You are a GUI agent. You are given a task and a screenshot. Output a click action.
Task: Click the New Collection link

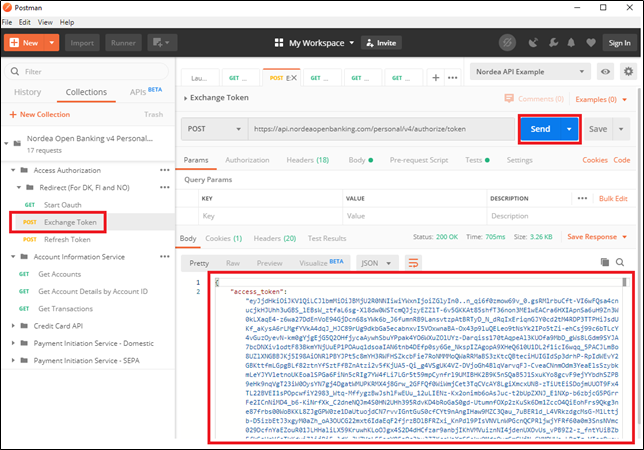(40, 114)
